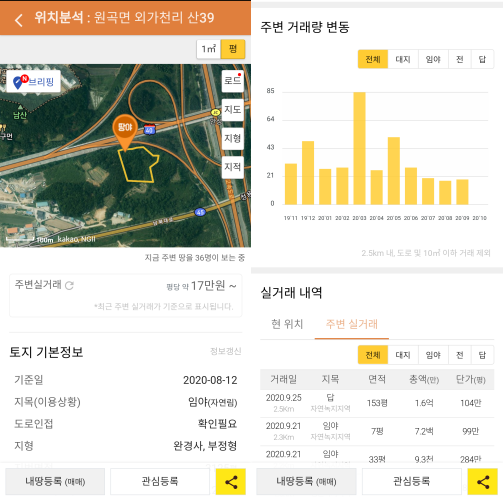Select 임야 filter in 실거래 내역
Viewport: 503px width, 500px height.
(x=433, y=355)
